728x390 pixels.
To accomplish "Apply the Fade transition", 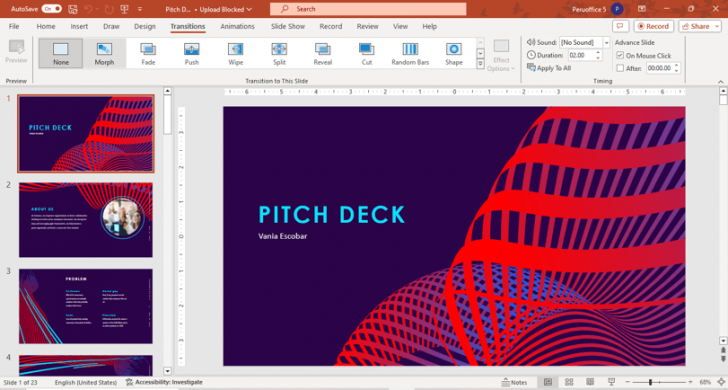I will click(x=148, y=53).
